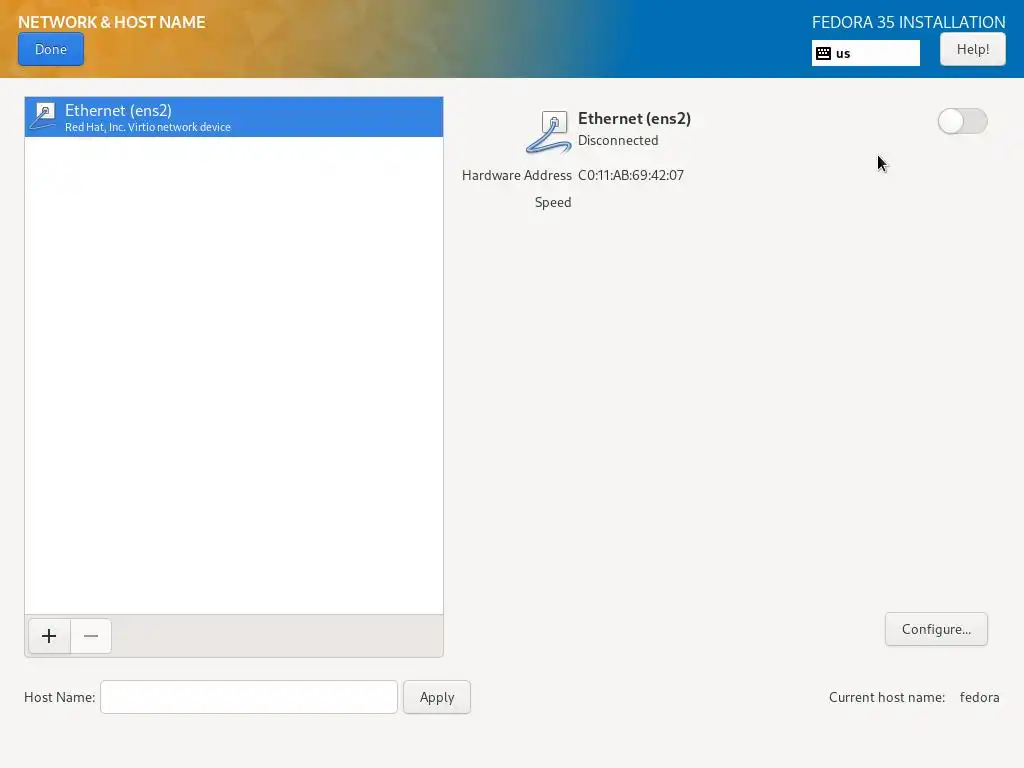This screenshot has width=1024, height=768.
Task: Click the Hardware Address label
Action: click(x=517, y=175)
